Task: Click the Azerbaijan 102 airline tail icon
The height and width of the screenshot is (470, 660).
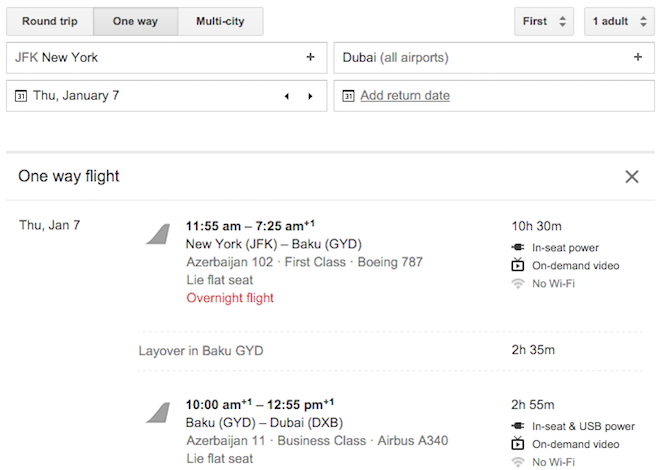Action: pyautogui.click(x=158, y=234)
